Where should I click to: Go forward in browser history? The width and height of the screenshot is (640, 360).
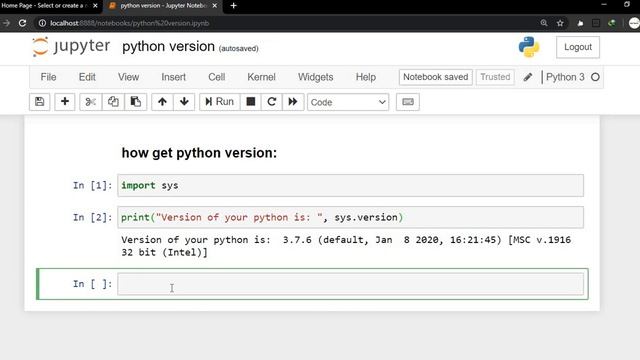[6, 23]
